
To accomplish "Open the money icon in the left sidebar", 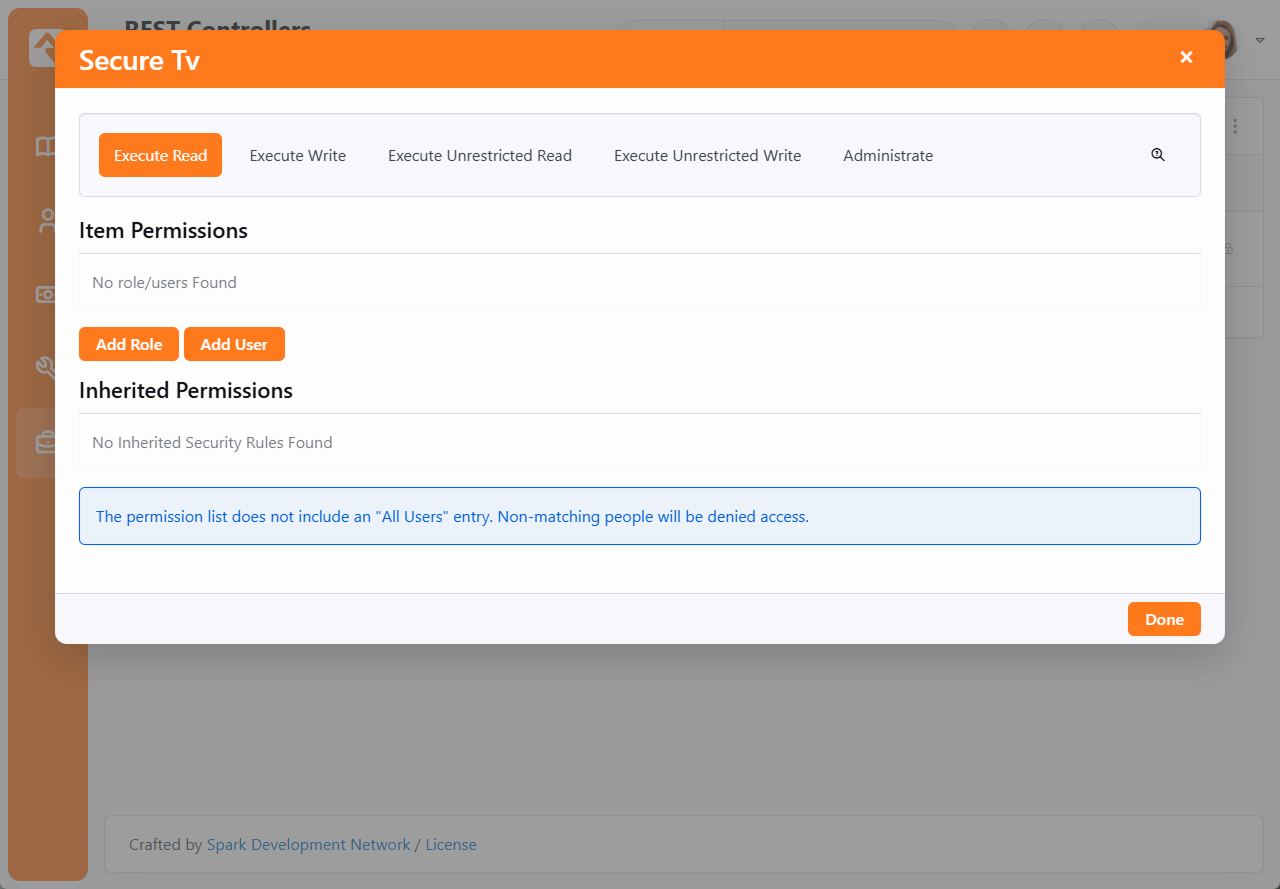I will click(45, 294).
